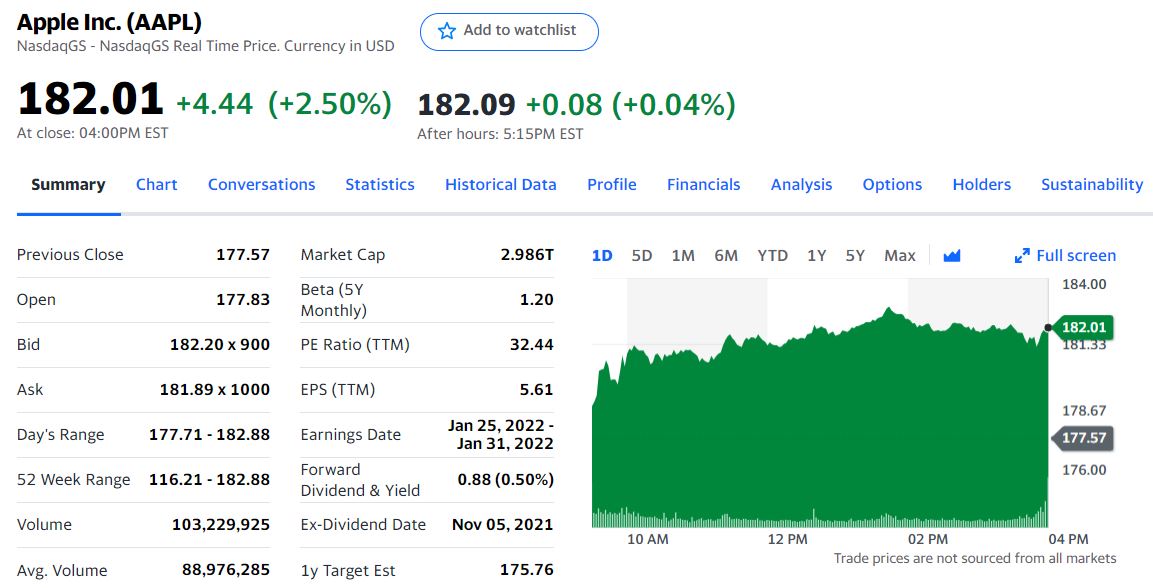
Task: Show the 1Y chart range
Action: [x=817, y=255]
